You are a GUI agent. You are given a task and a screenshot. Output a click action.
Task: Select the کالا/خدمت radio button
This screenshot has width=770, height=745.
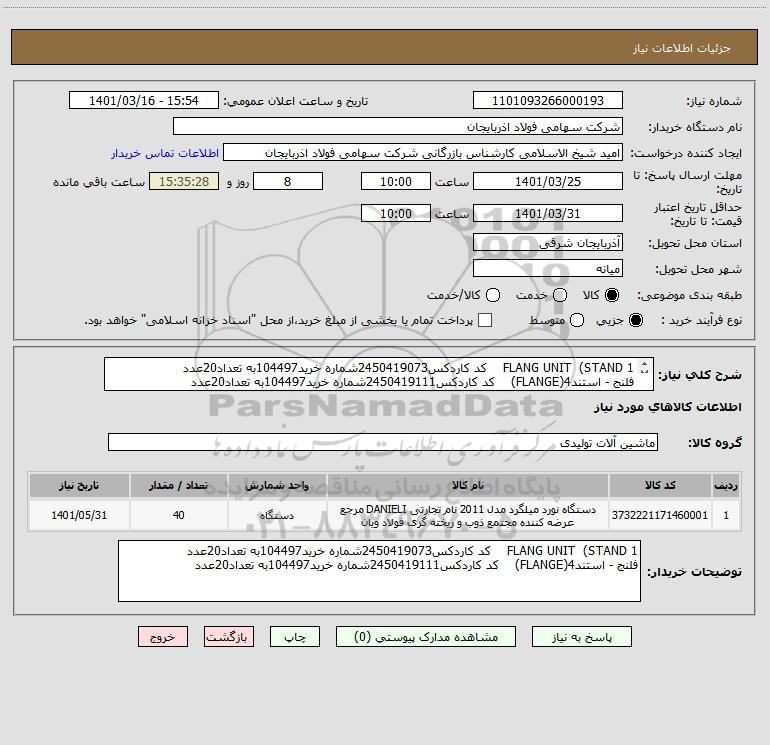[493, 295]
